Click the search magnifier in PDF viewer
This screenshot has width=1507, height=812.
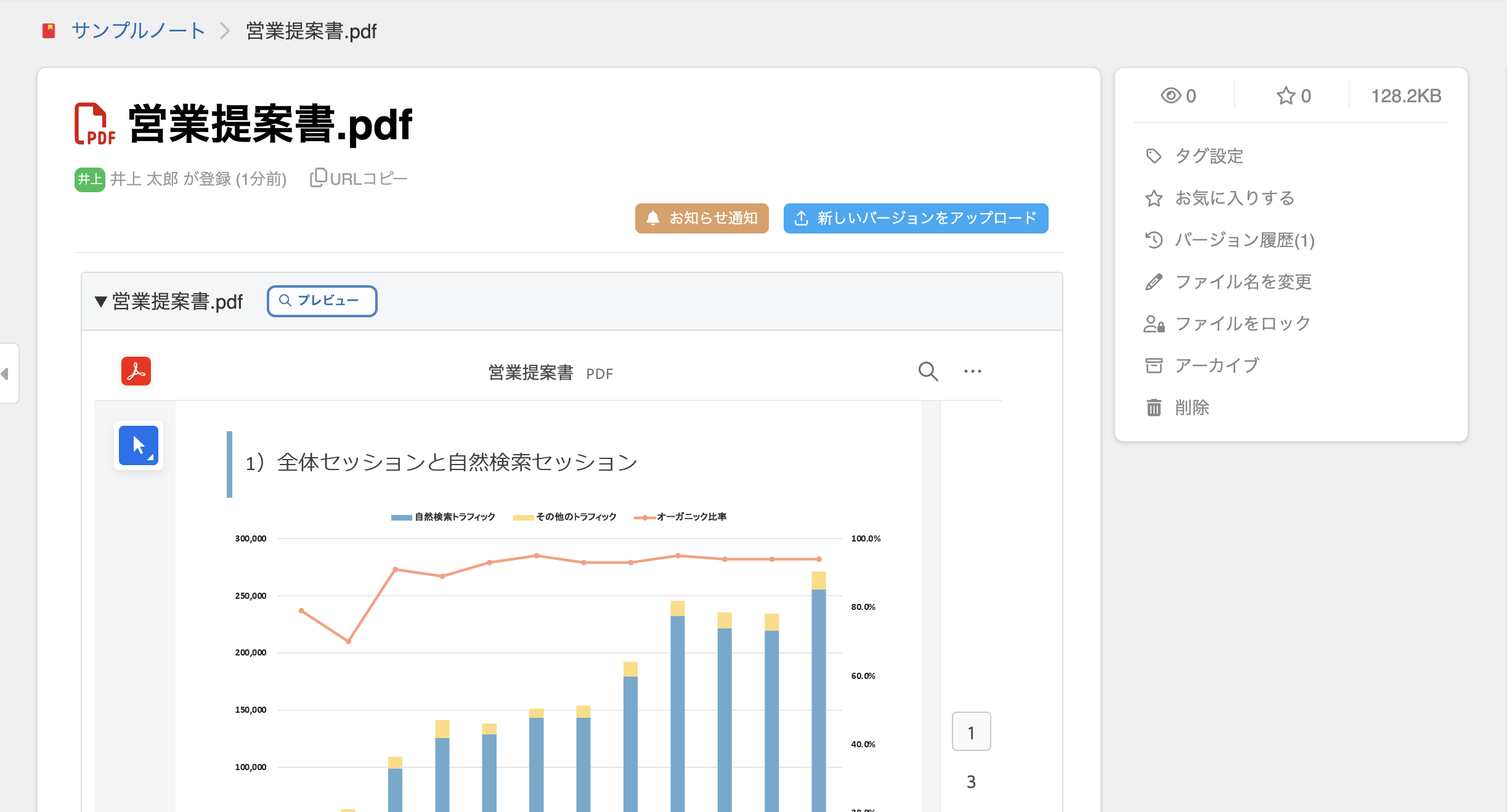[928, 371]
